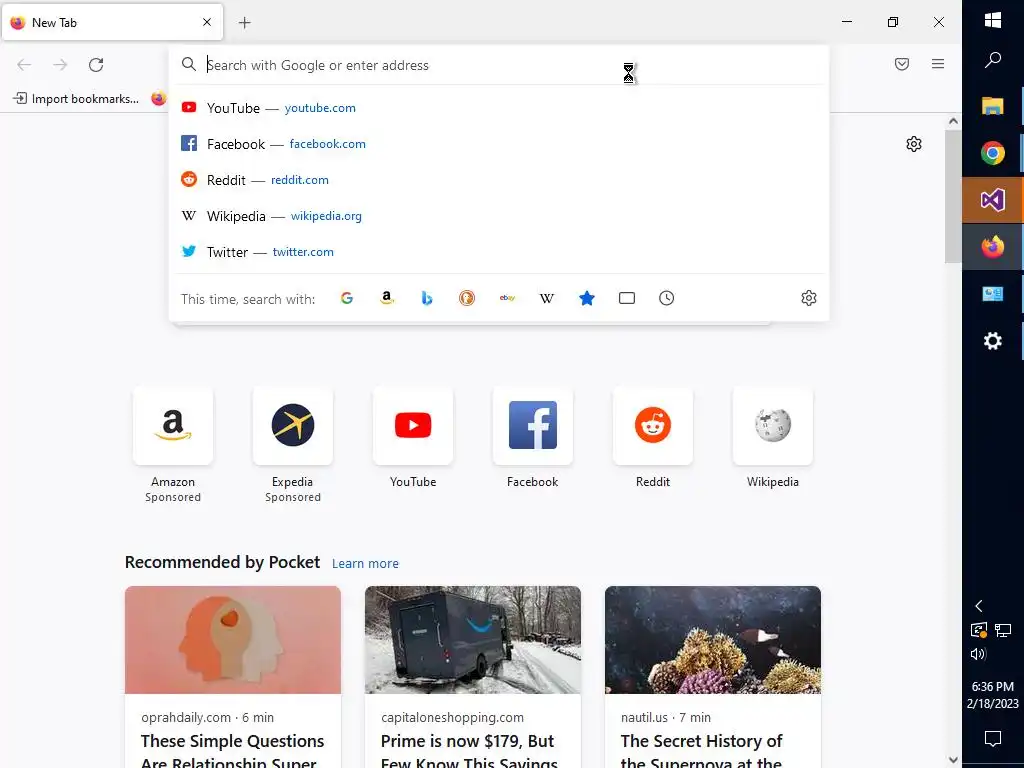Viewport: 1024px width, 768px height.
Task: Open the clock showing 6:36 PM
Action: pyautogui.click(x=993, y=695)
